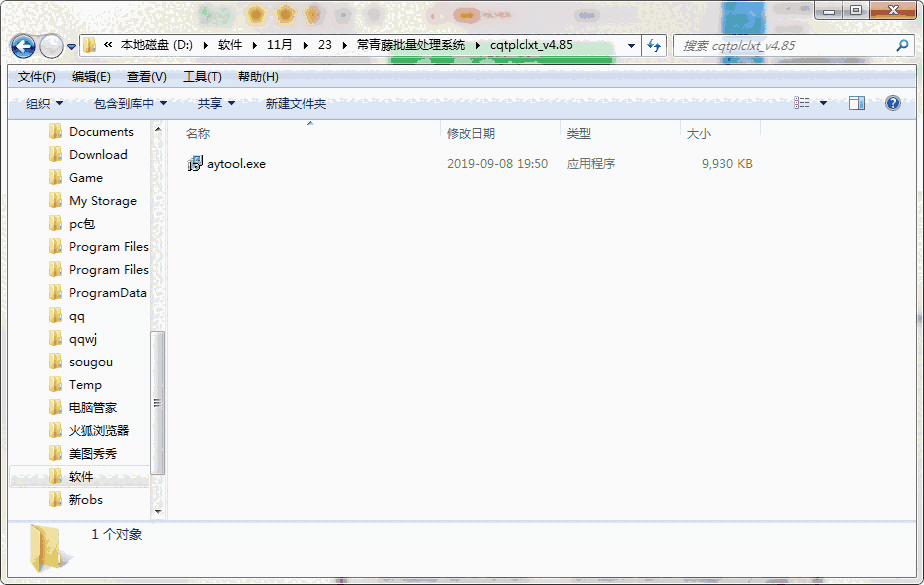Refresh the current folder view
The image size is (924, 585).
(654, 45)
